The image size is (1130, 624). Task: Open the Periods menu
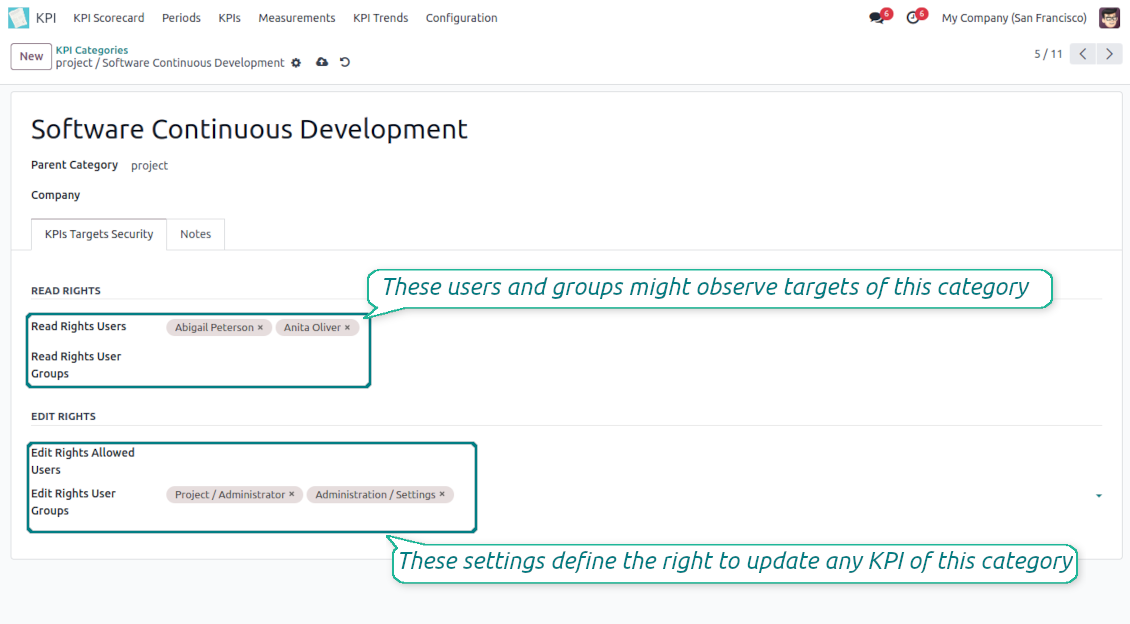182,18
